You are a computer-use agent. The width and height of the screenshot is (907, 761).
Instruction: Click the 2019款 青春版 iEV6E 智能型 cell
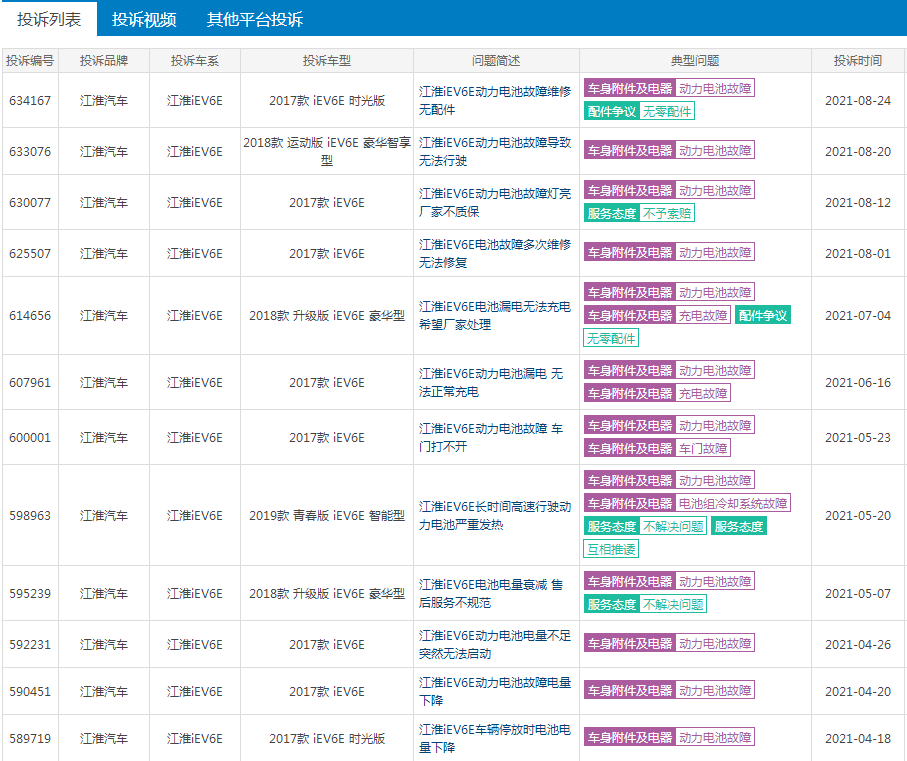click(x=327, y=516)
